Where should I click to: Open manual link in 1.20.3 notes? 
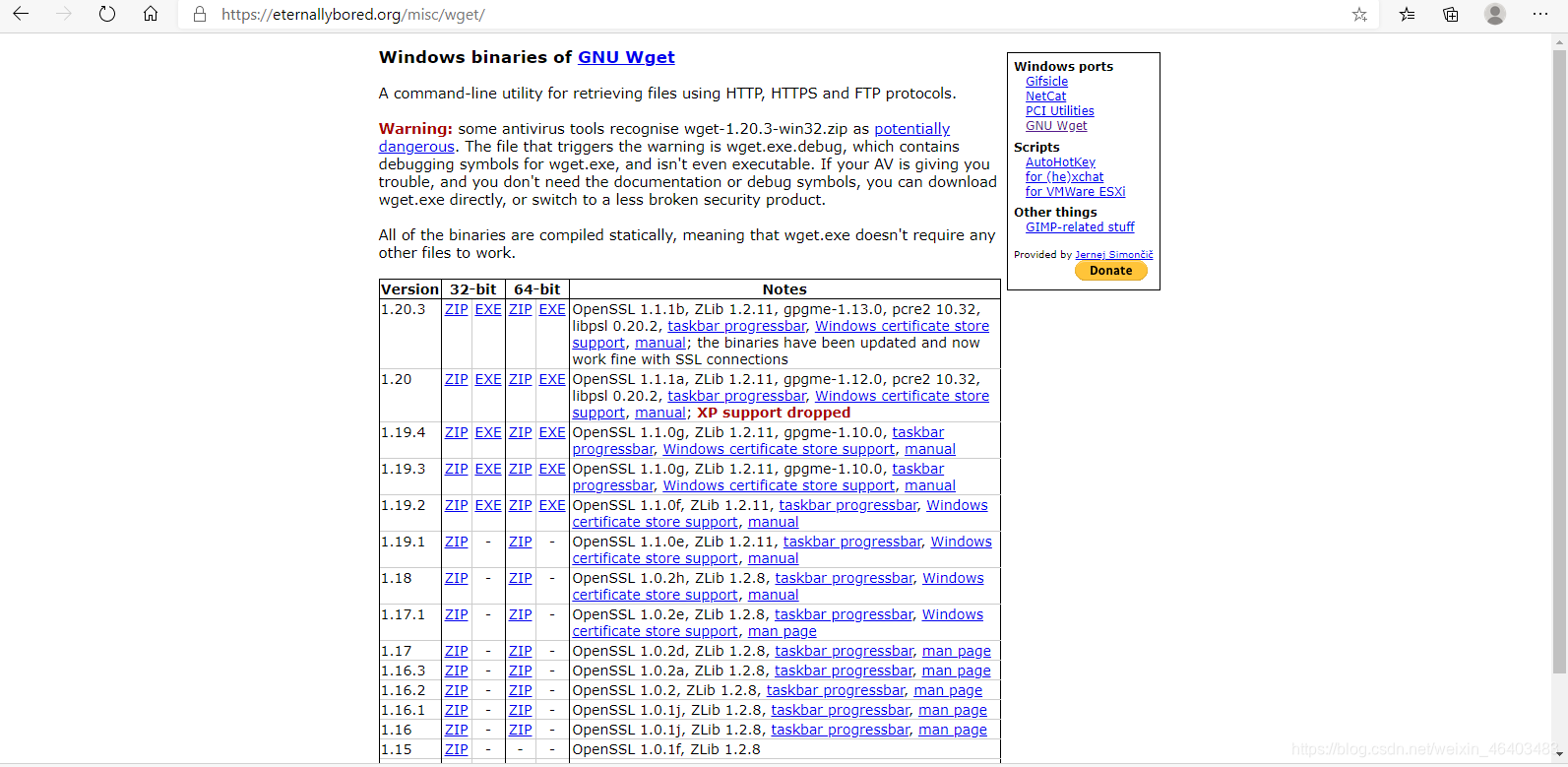pyautogui.click(x=659, y=343)
